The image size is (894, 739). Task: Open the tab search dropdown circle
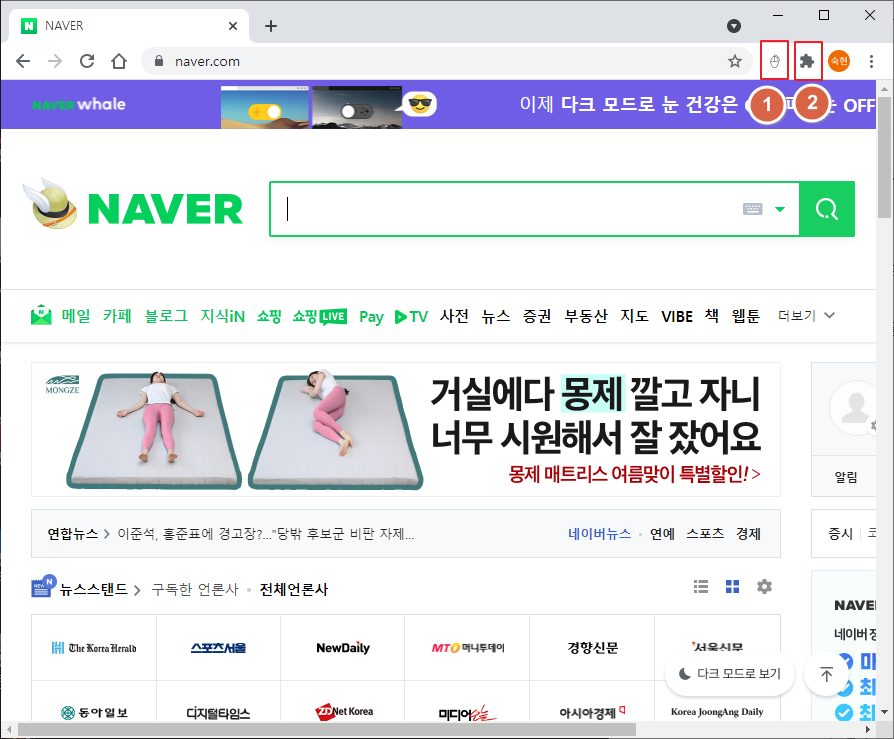tap(734, 26)
